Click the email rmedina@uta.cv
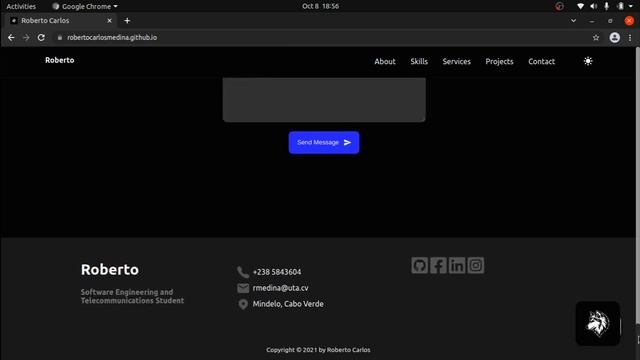The image size is (640, 360). pos(280,288)
